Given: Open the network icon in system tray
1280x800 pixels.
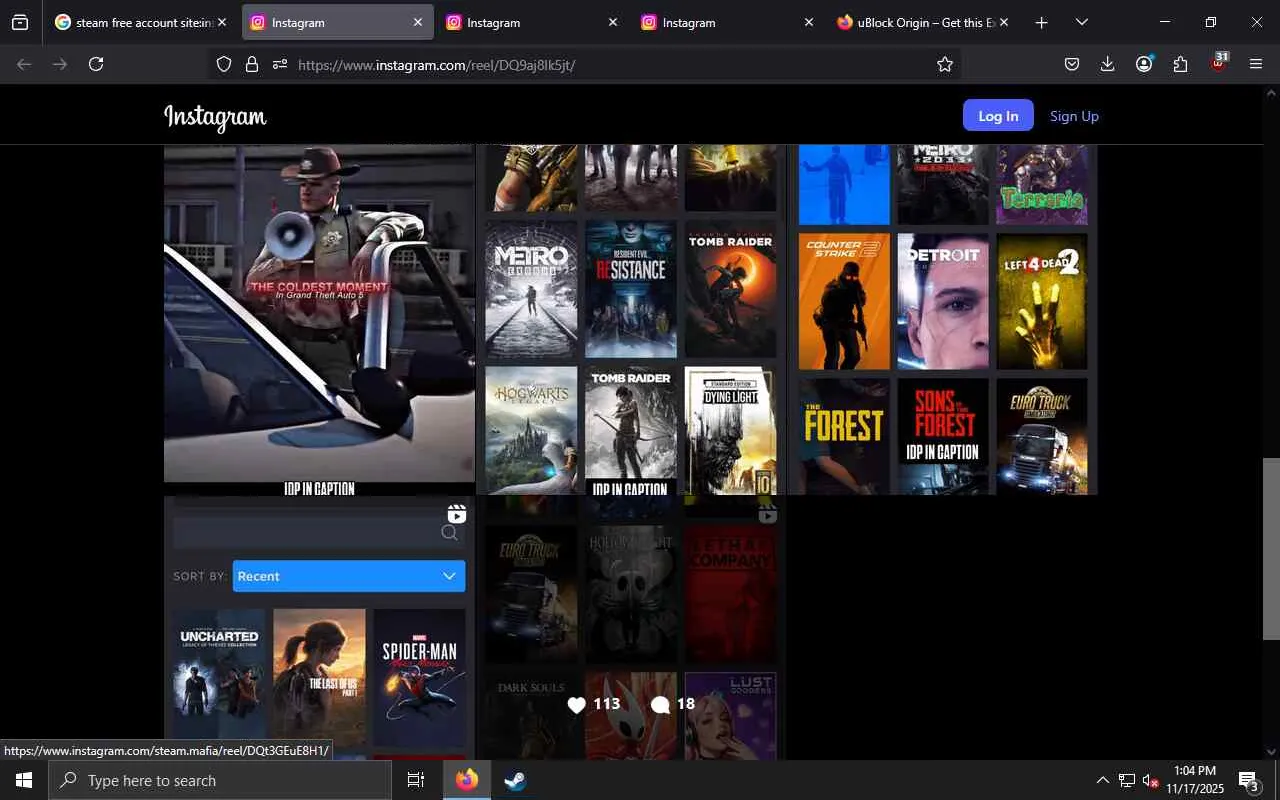Looking at the screenshot, I should click(x=1127, y=780).
